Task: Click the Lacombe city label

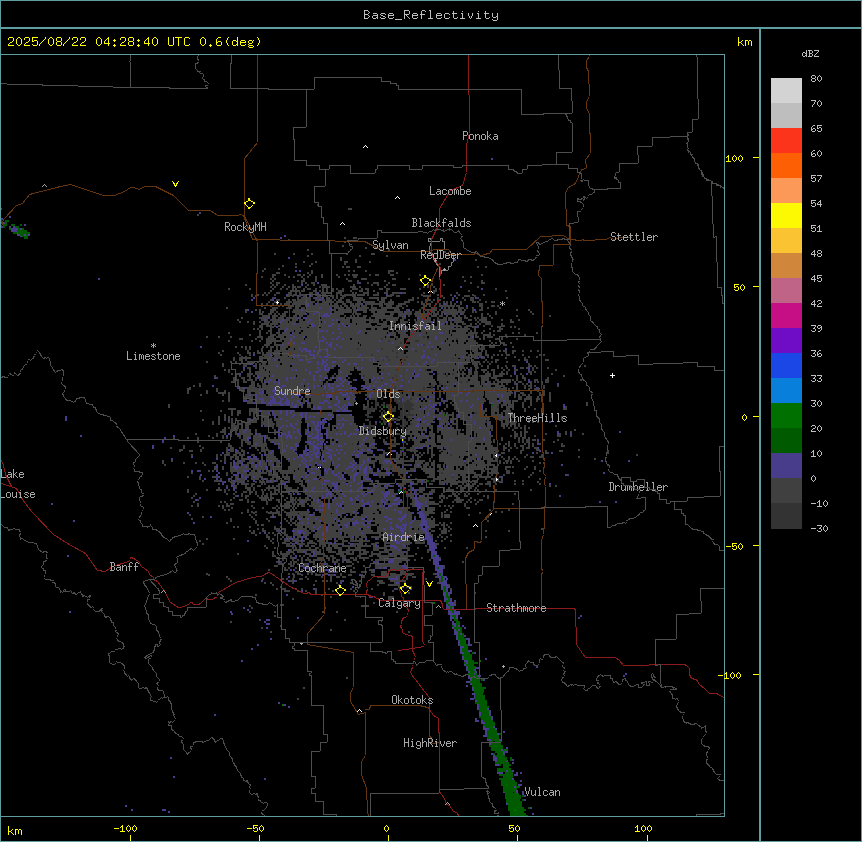Action: tap(450, 191)
